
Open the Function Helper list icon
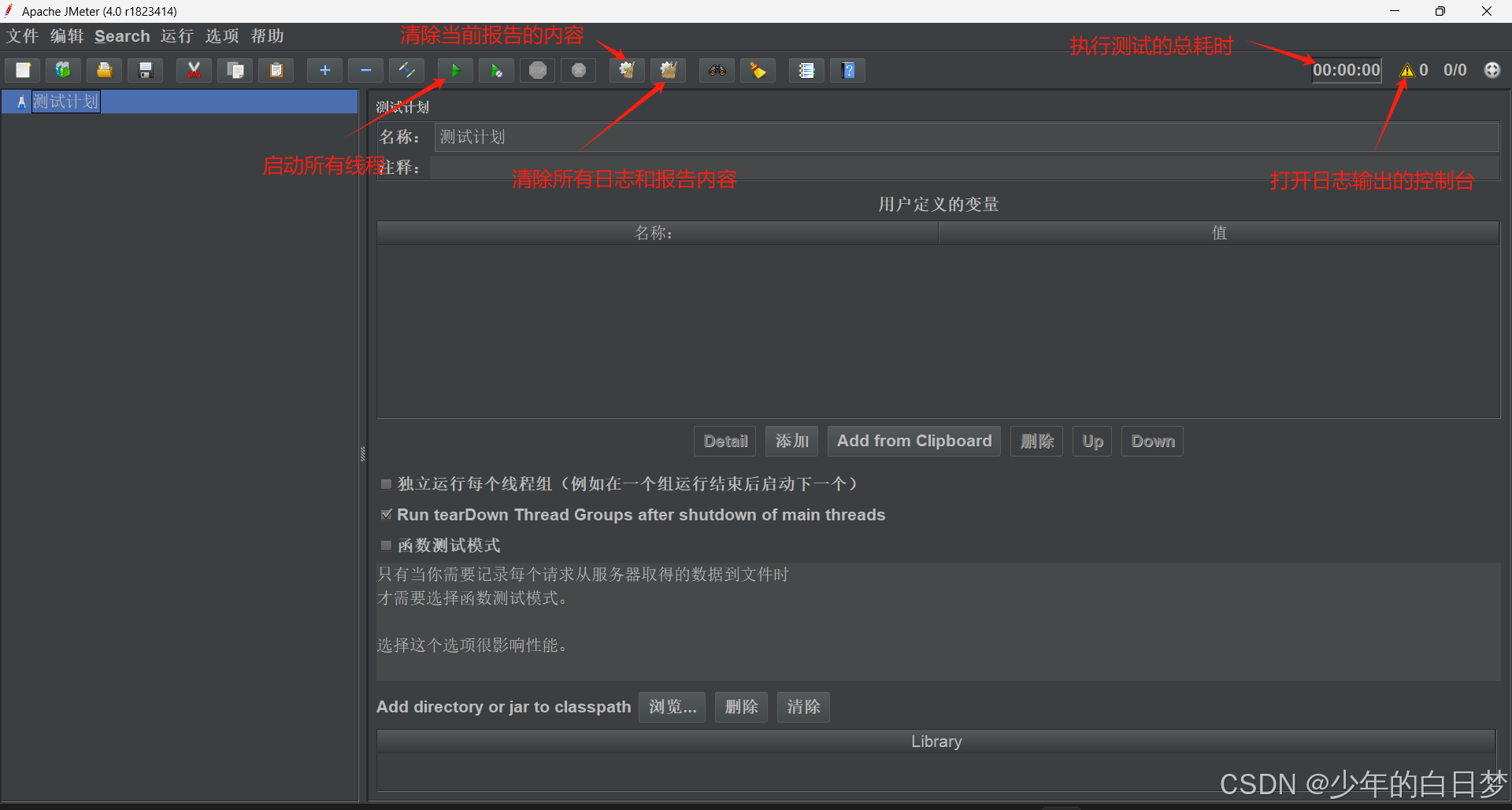[x=806, y=70]
